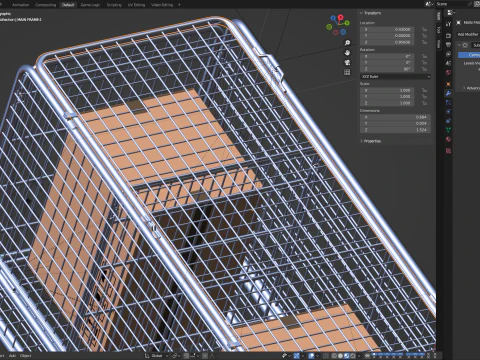Click the Dimensions Z value field

point(395,130)
